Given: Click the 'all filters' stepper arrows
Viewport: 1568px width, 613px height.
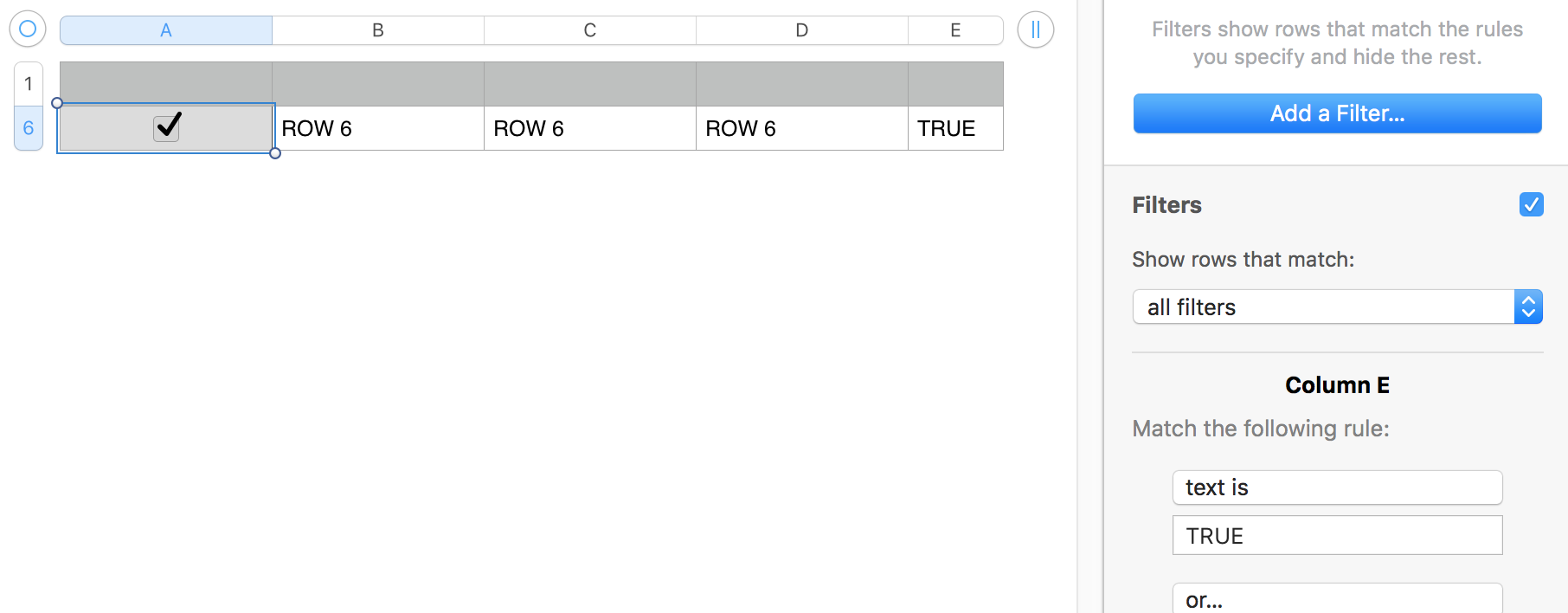Looking at the screenshot, I should (1528, 306).
